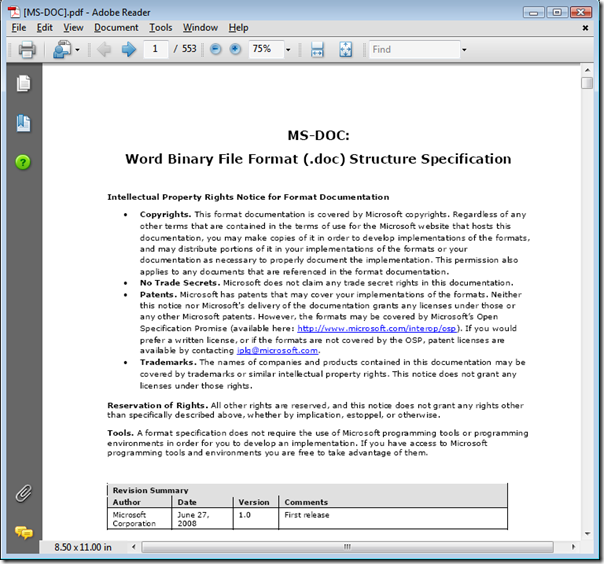Click the page number input field

(x=155, y=50)
